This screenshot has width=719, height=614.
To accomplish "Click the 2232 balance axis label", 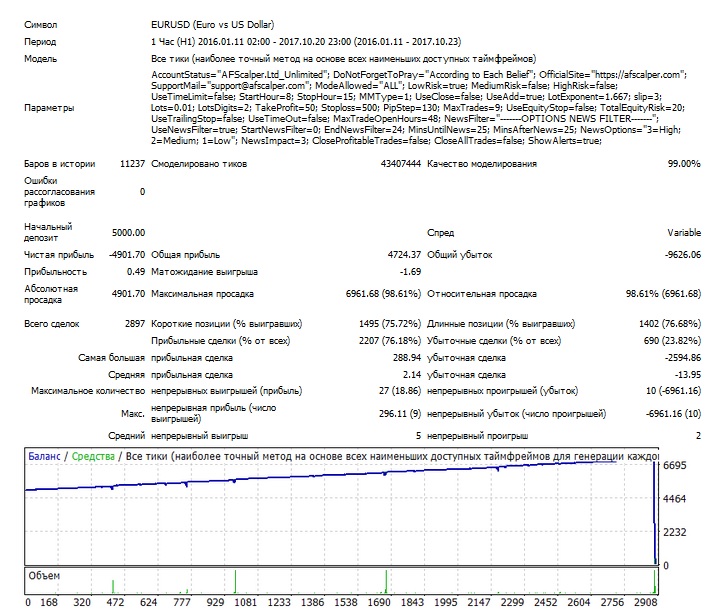I will click(675, 532).
